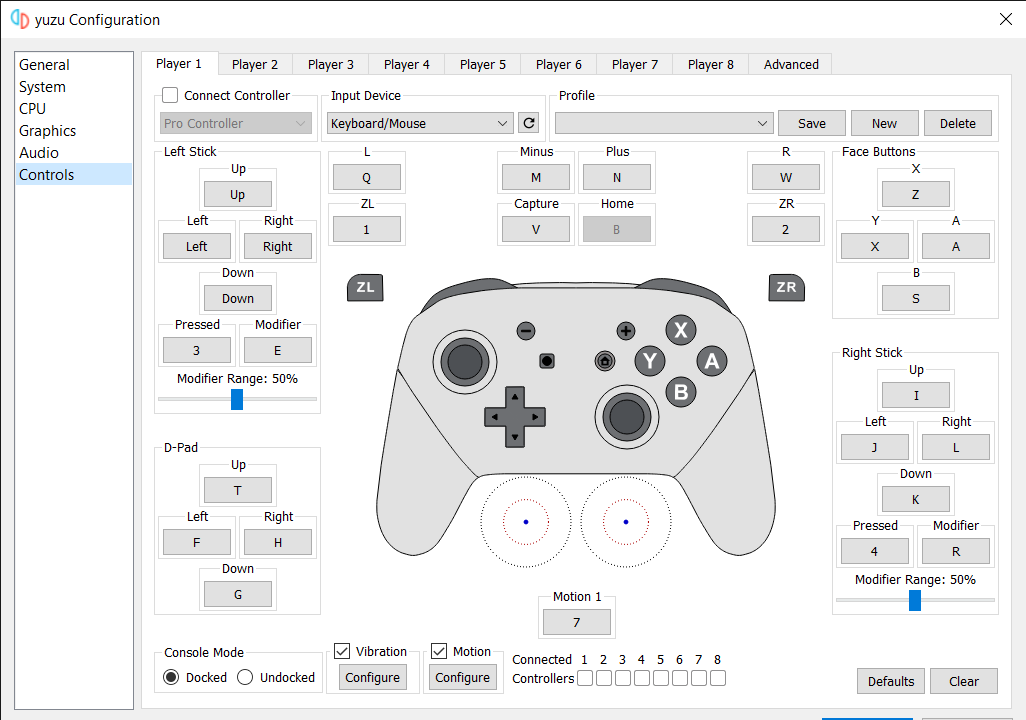Adjust the Left Stick modifier range slider
Image resolution: width=1026 pixels, height=720 pixels.
(237, 399)
